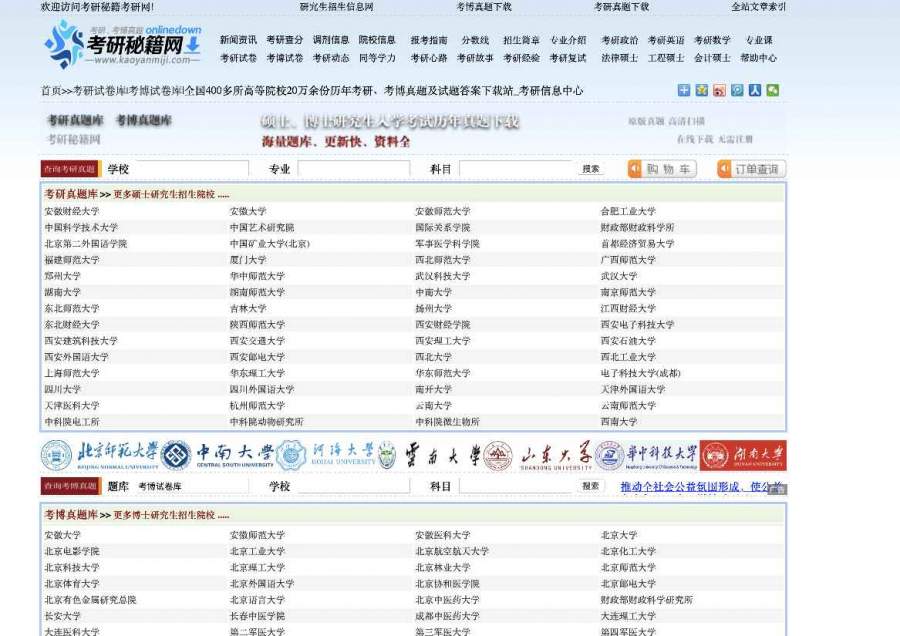Open the 厦门大学 link
Viewport: 900px width, 636px height.
(x=248, y=260)
